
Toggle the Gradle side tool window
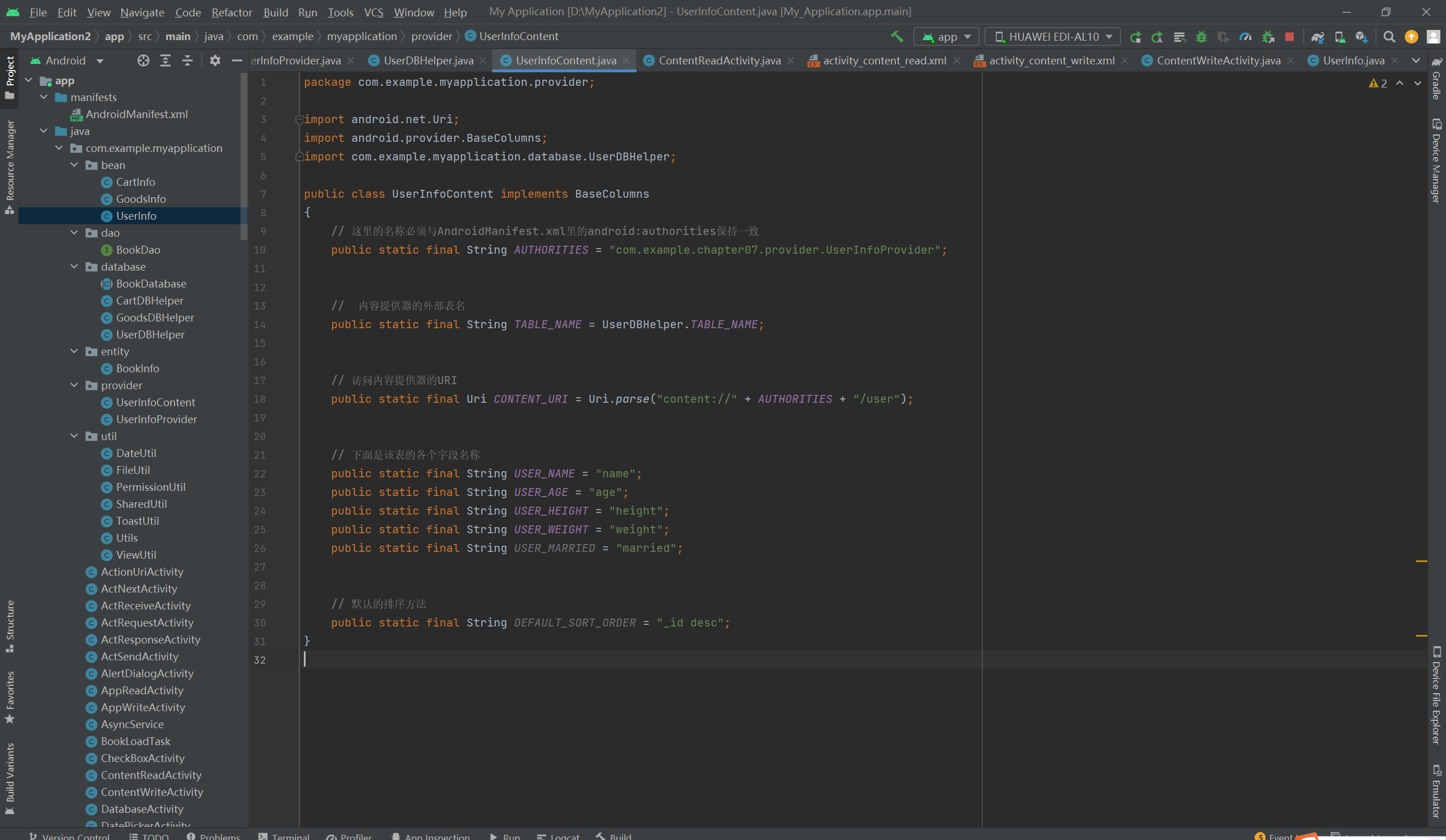tap(1436, 79)
